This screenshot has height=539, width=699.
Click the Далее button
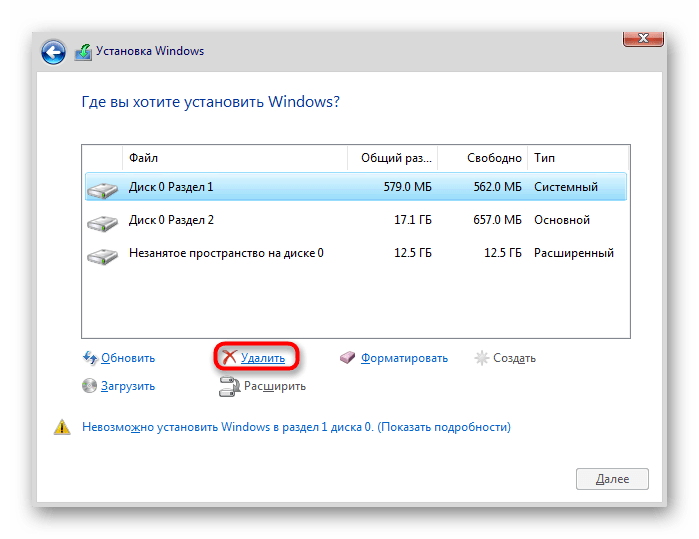612,479
